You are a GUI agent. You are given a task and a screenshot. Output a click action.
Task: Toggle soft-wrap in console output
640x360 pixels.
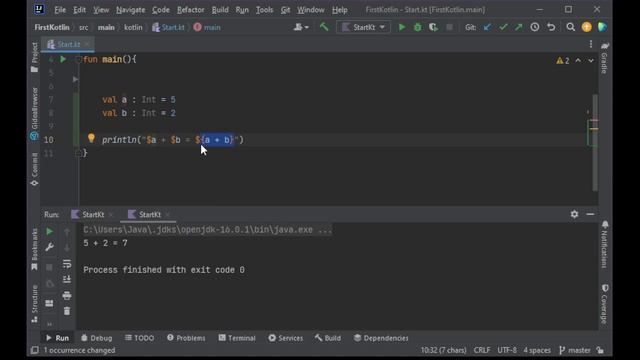(x=67, y=264)
